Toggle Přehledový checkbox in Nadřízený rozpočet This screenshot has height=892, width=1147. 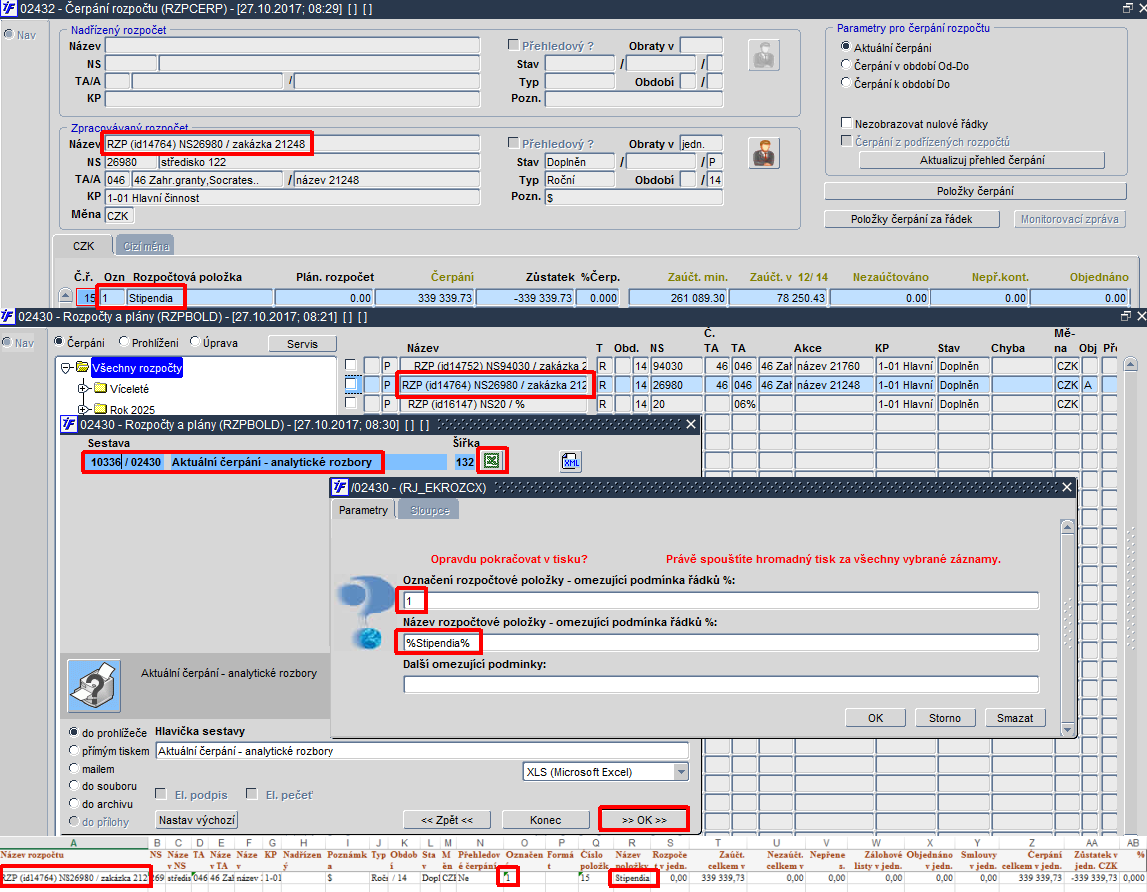pos(514,45)
